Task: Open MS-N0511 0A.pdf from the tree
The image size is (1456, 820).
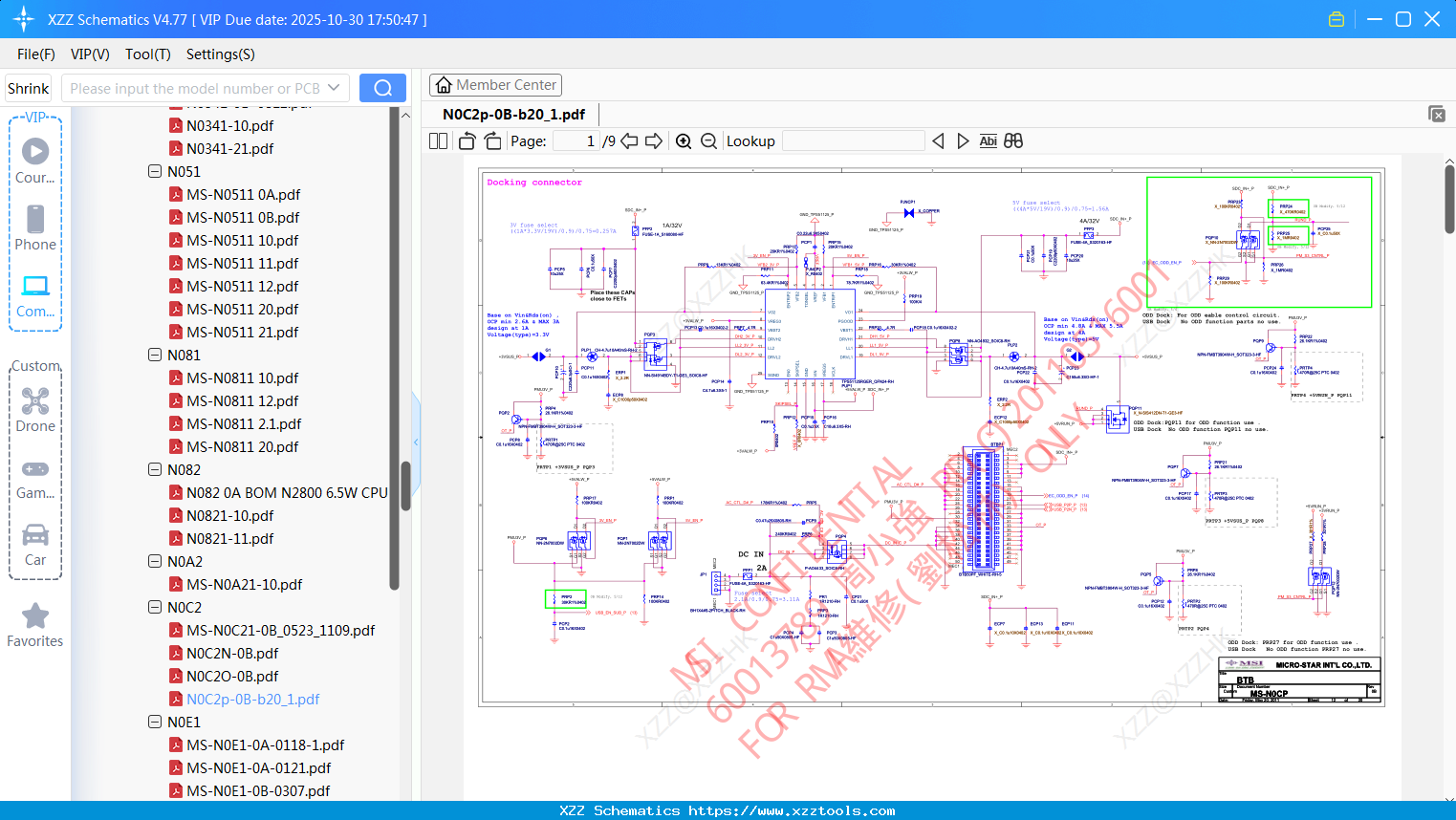Action: [x=243, y=194]
